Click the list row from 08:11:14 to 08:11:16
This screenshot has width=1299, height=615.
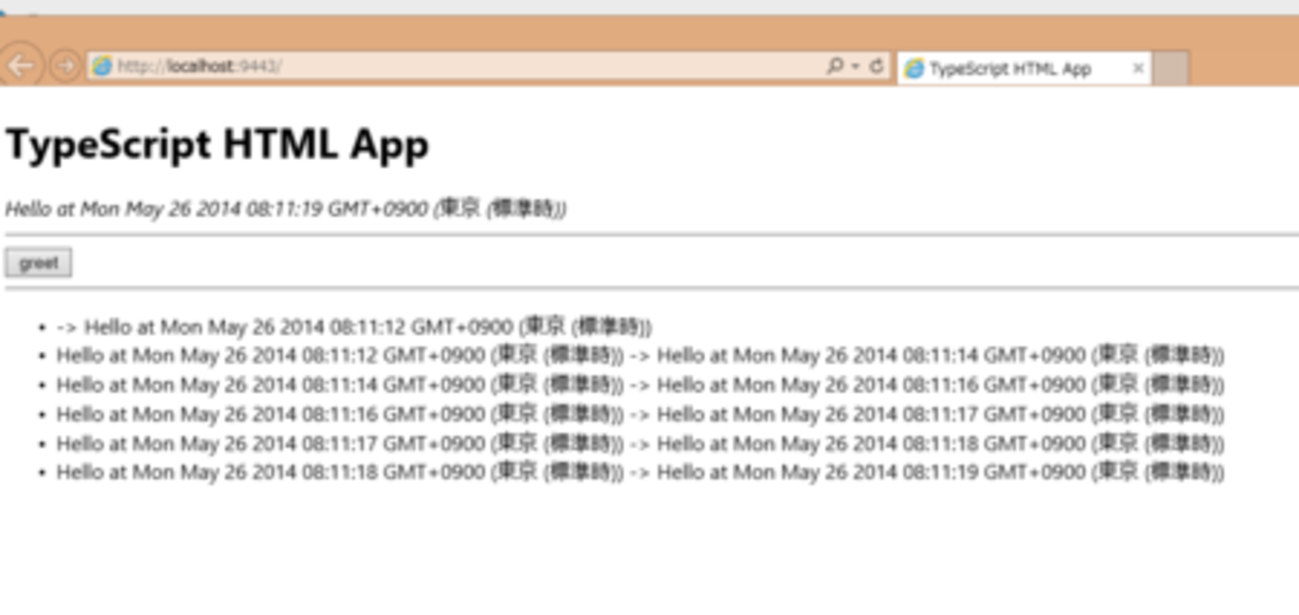coord(640,384)
